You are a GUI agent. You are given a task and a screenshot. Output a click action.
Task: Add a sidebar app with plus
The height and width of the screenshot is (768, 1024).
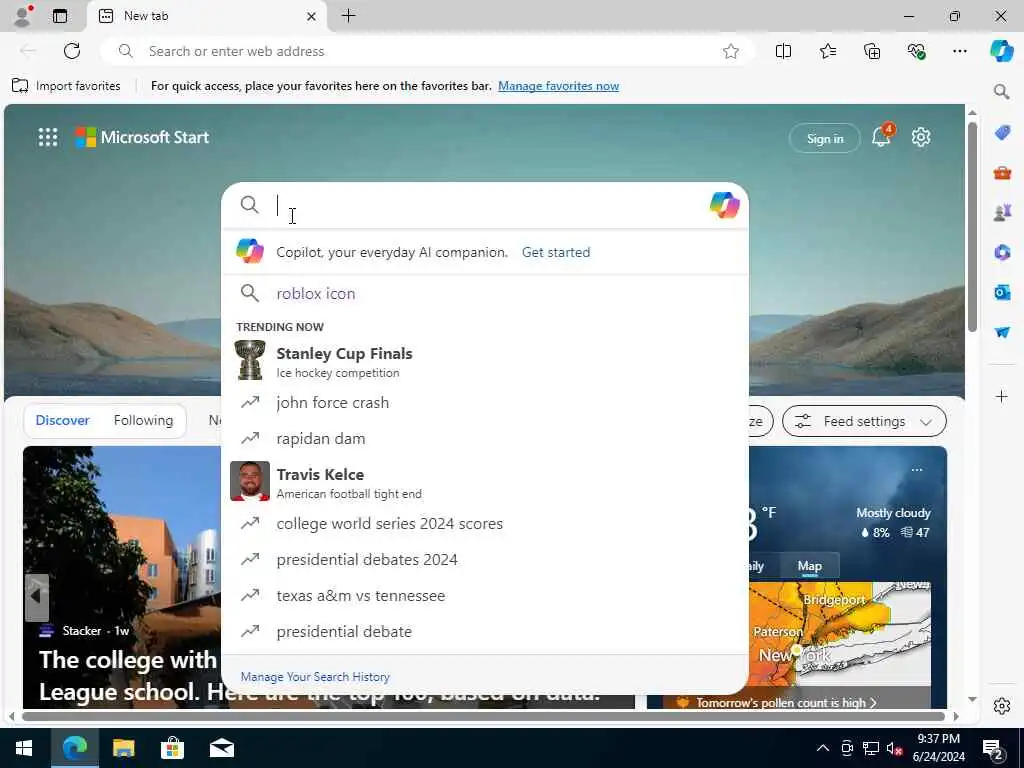coord(1002,396)
